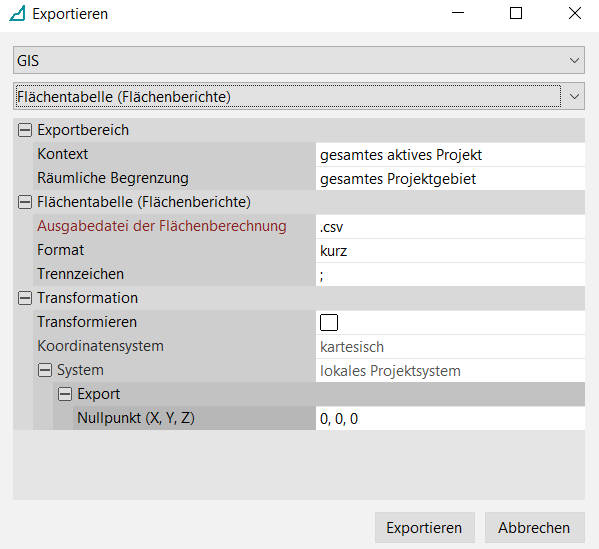Screen dimensions: 599x549
Task: Maximize the Exportieren dialog window
Action: coord(516,13)
